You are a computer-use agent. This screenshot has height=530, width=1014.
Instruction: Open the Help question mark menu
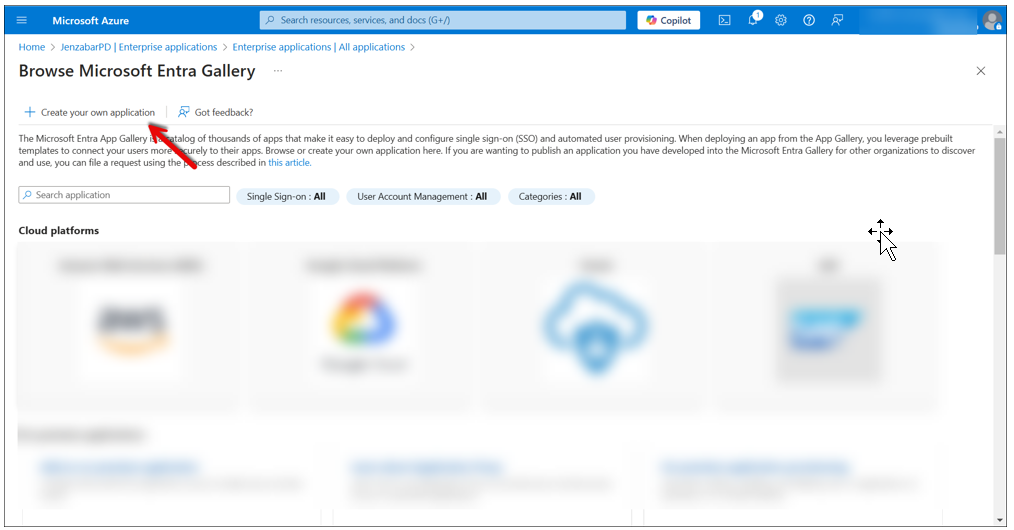(808, 20)
